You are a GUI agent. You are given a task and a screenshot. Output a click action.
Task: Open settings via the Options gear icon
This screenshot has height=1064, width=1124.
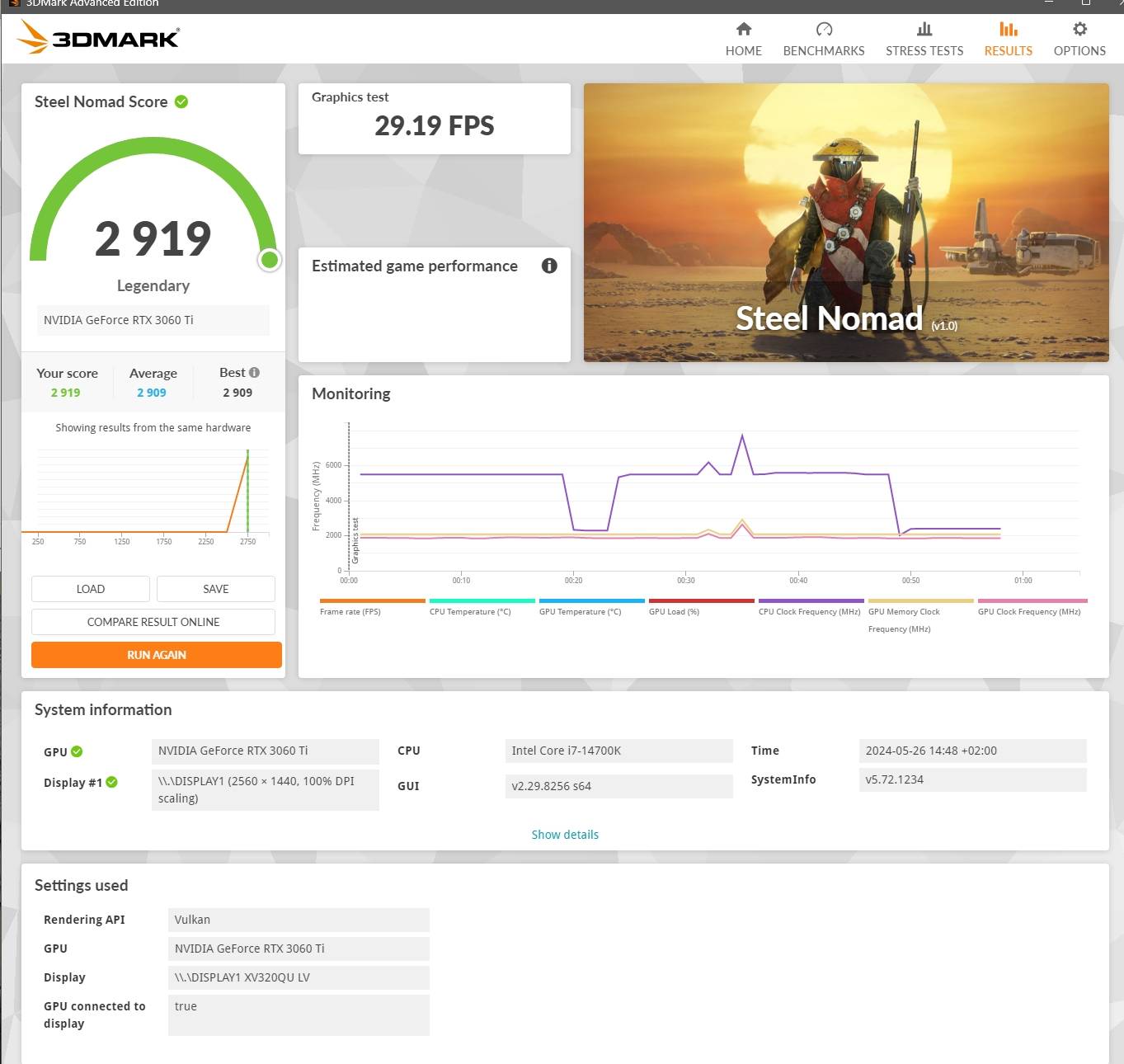tap(1079, 38)
